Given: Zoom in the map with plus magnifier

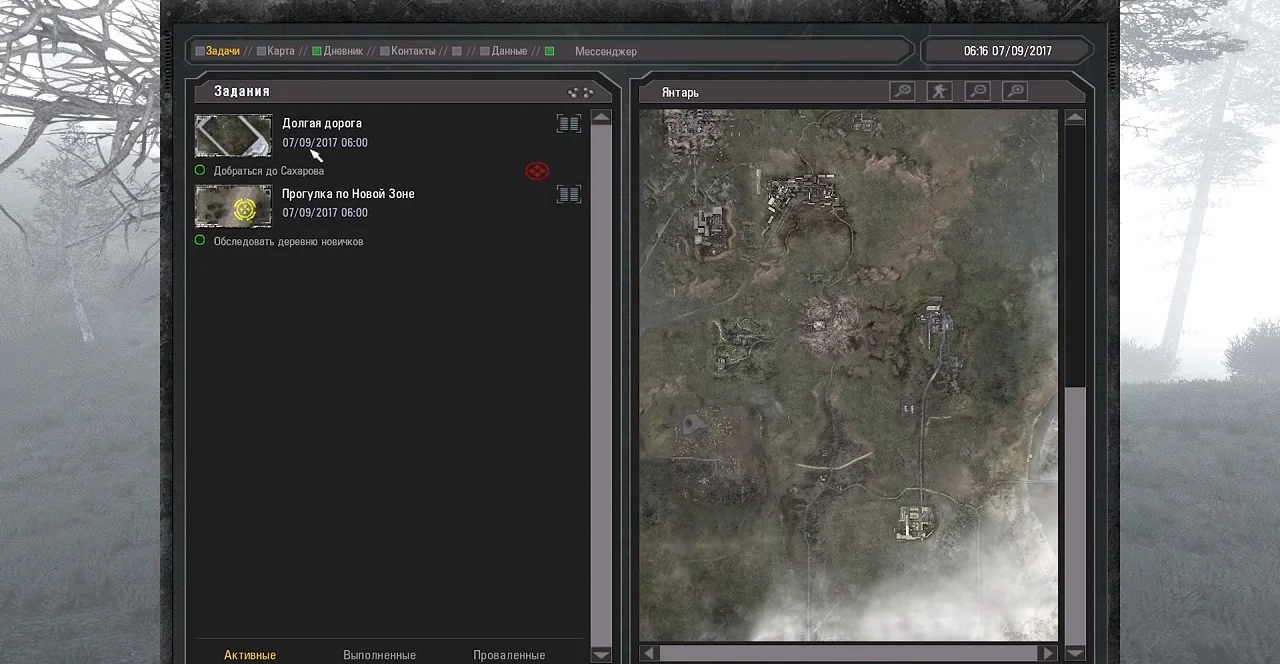Looking at the screenshot, I should [1015, 91].
